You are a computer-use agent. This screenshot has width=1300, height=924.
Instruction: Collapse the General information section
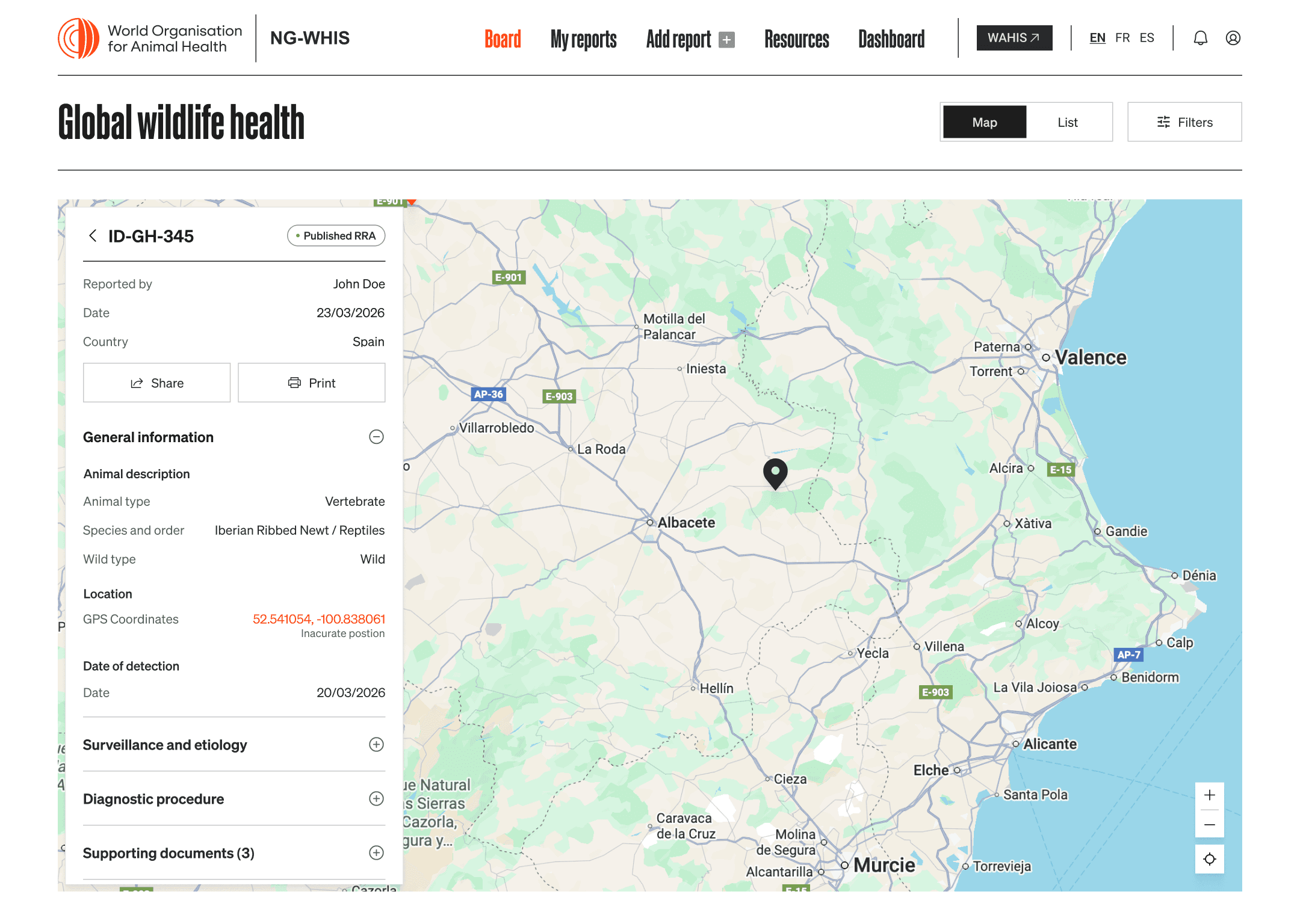(x=376, y=437)
